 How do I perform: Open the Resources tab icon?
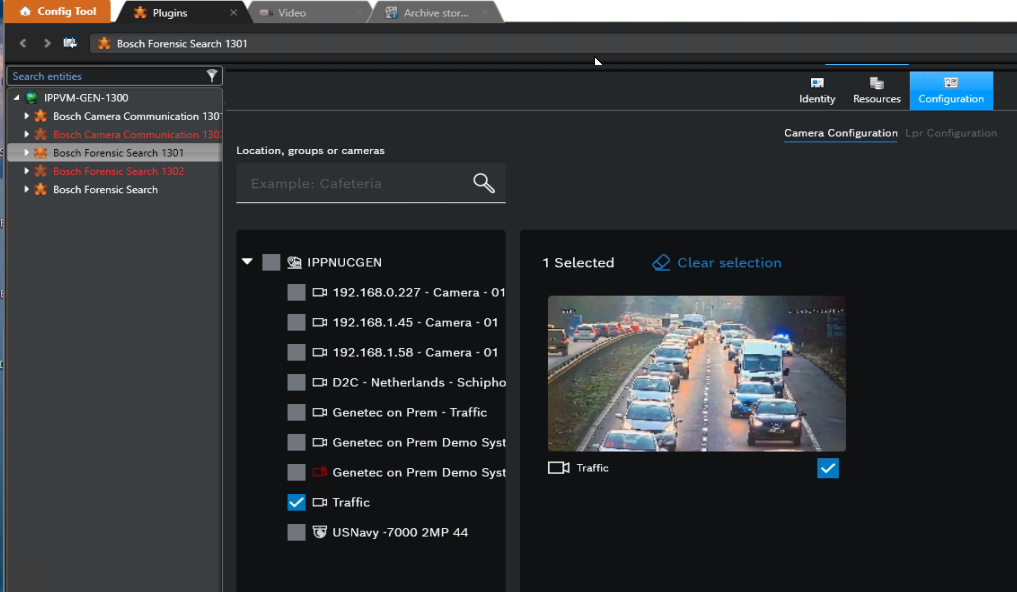tap(876, 84)
